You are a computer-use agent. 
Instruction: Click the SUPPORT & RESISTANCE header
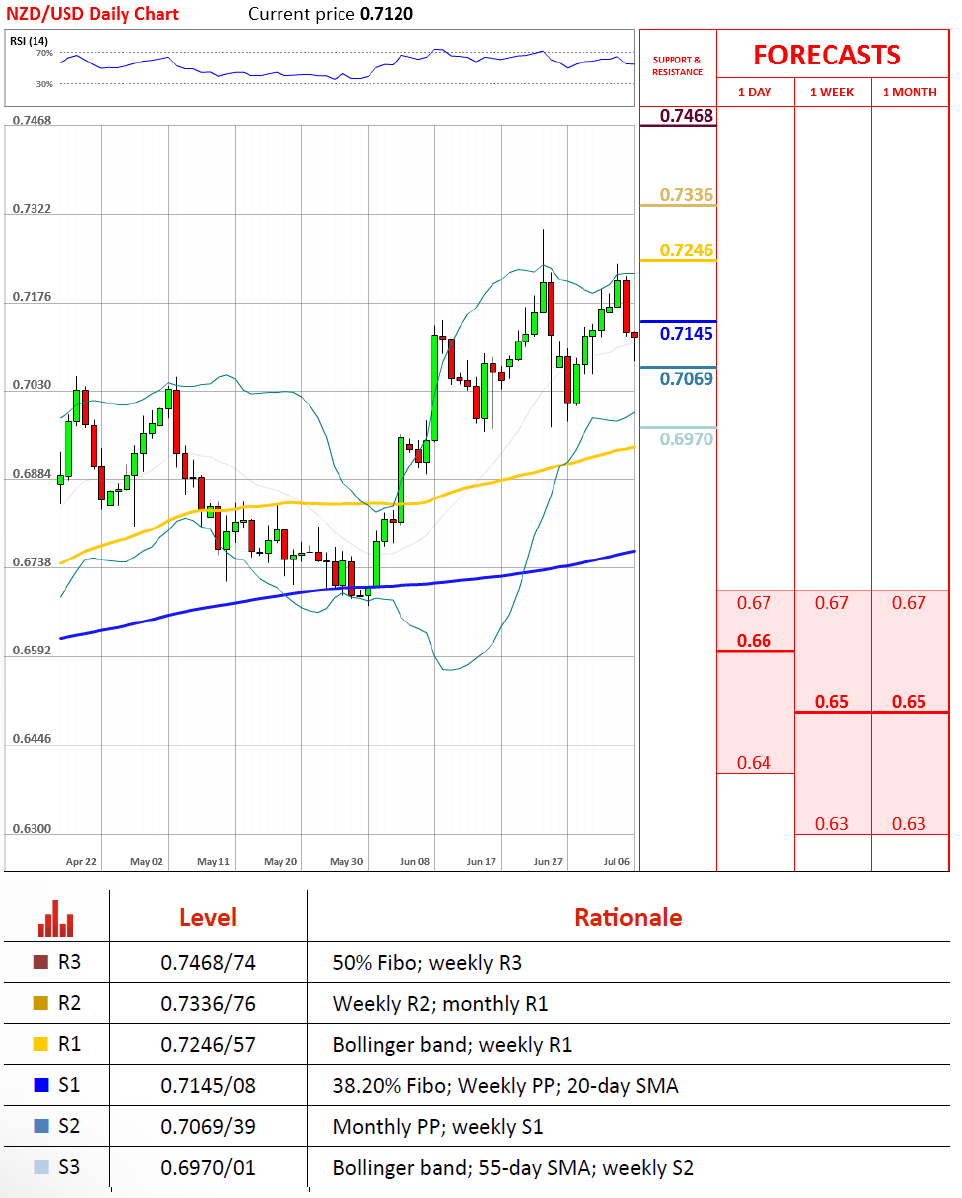tap(677, 66)
